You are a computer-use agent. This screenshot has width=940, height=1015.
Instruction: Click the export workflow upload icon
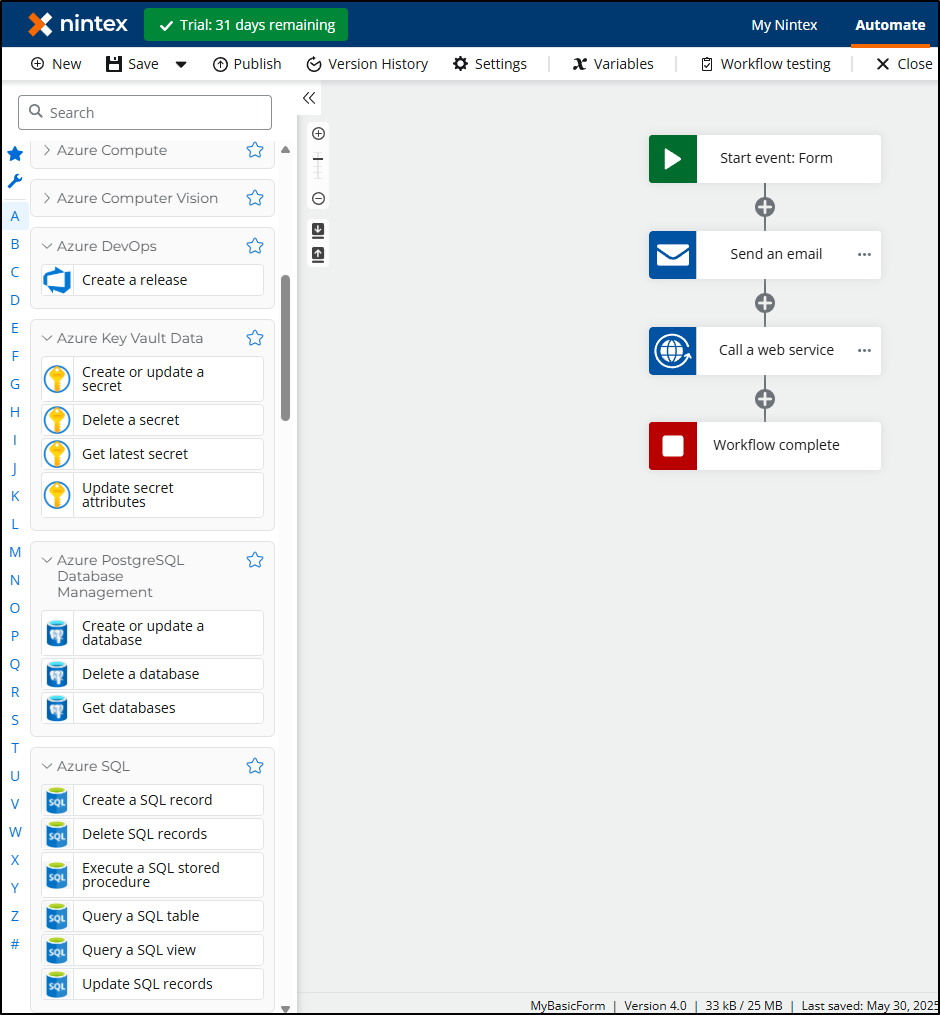318,254
